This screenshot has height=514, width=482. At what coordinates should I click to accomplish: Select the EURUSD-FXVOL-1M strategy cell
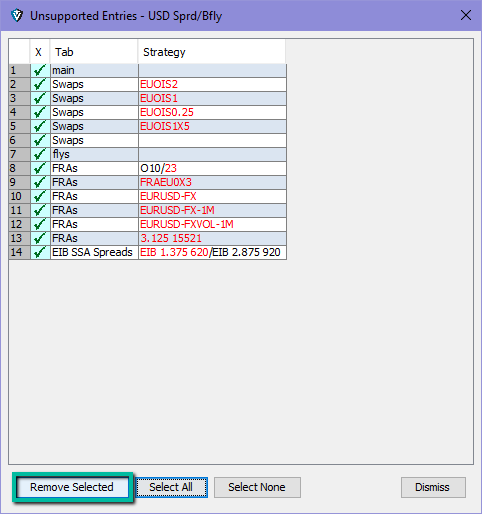pos(212,224)
